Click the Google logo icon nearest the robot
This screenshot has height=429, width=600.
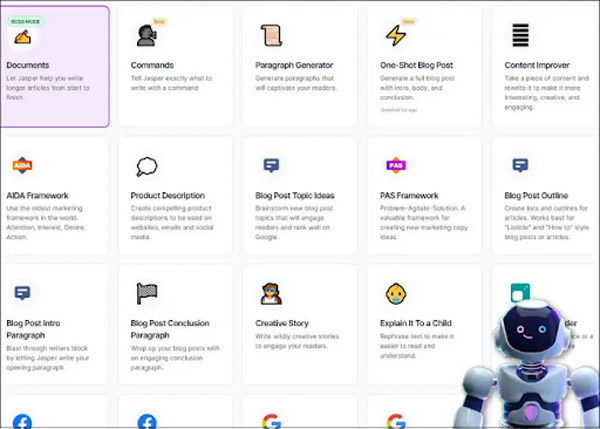tap(396, 421)
